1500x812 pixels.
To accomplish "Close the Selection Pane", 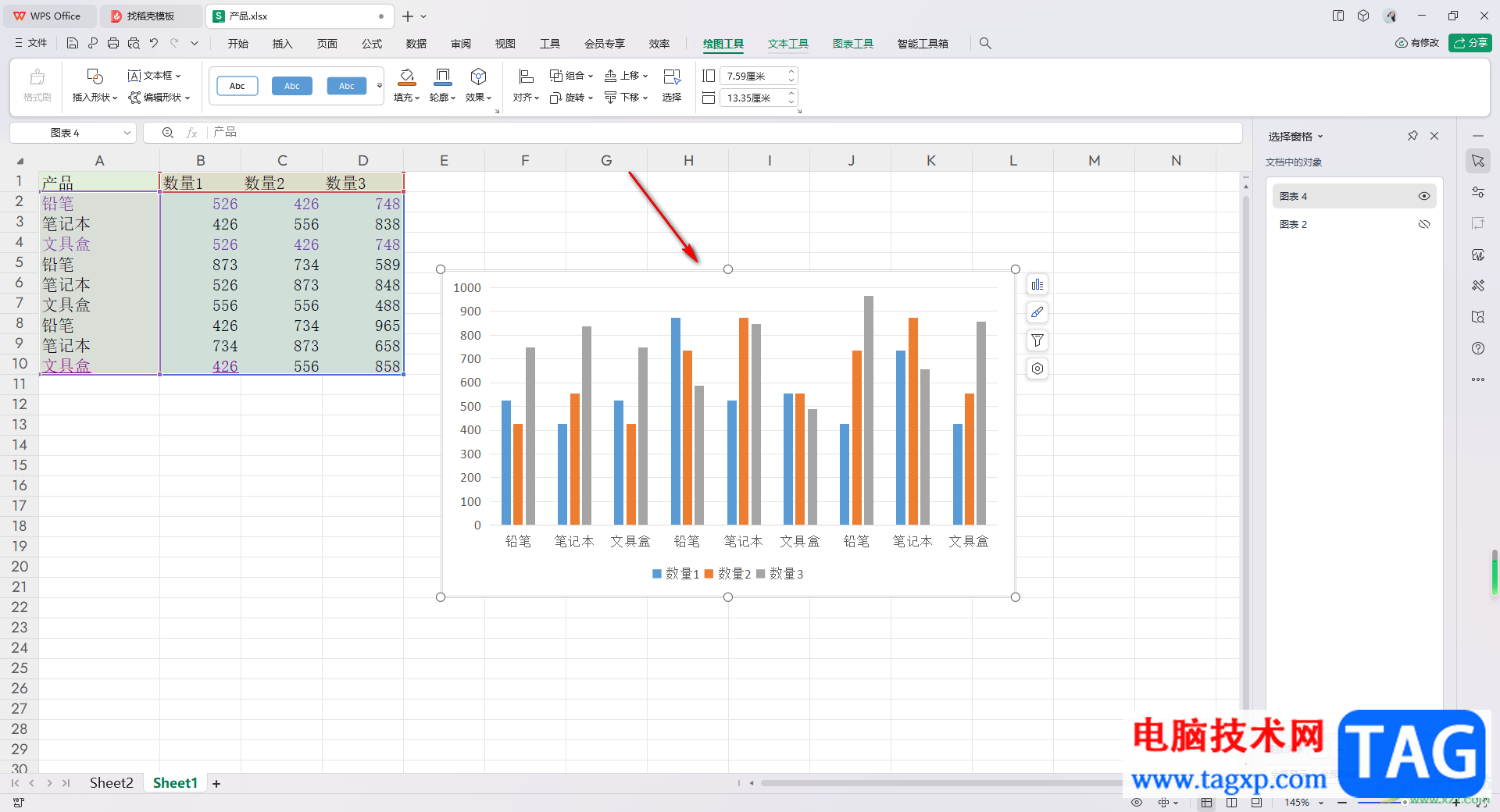I will click(1434, 136).
